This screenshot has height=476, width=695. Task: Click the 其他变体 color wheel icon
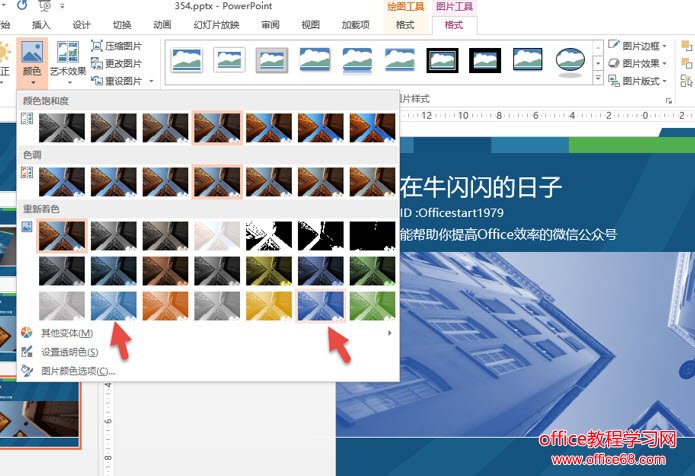pyautogui.click(x=27, y=333)
